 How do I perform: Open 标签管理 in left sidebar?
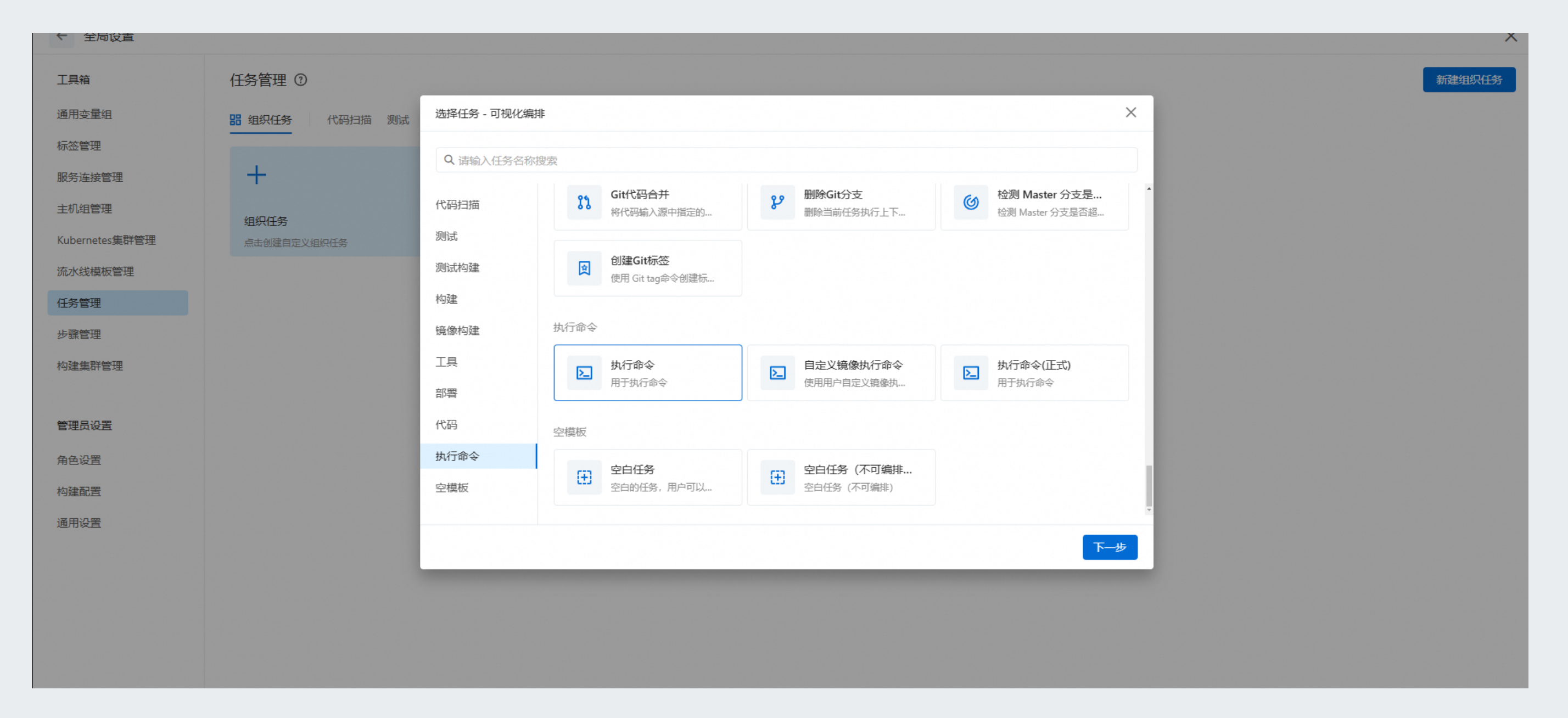pyautogui.click(x=79, y=146)
